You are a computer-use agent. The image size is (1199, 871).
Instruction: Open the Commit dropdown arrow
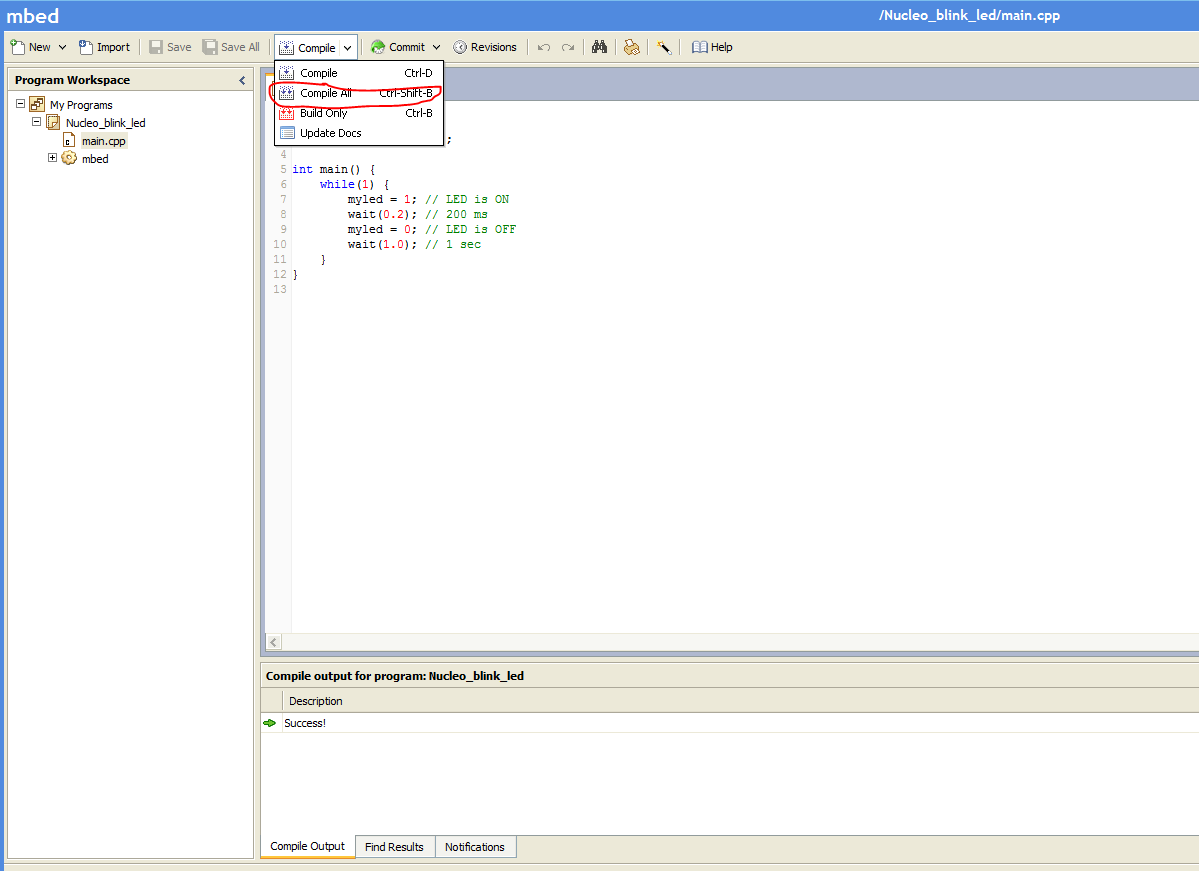tap(436, 47)
